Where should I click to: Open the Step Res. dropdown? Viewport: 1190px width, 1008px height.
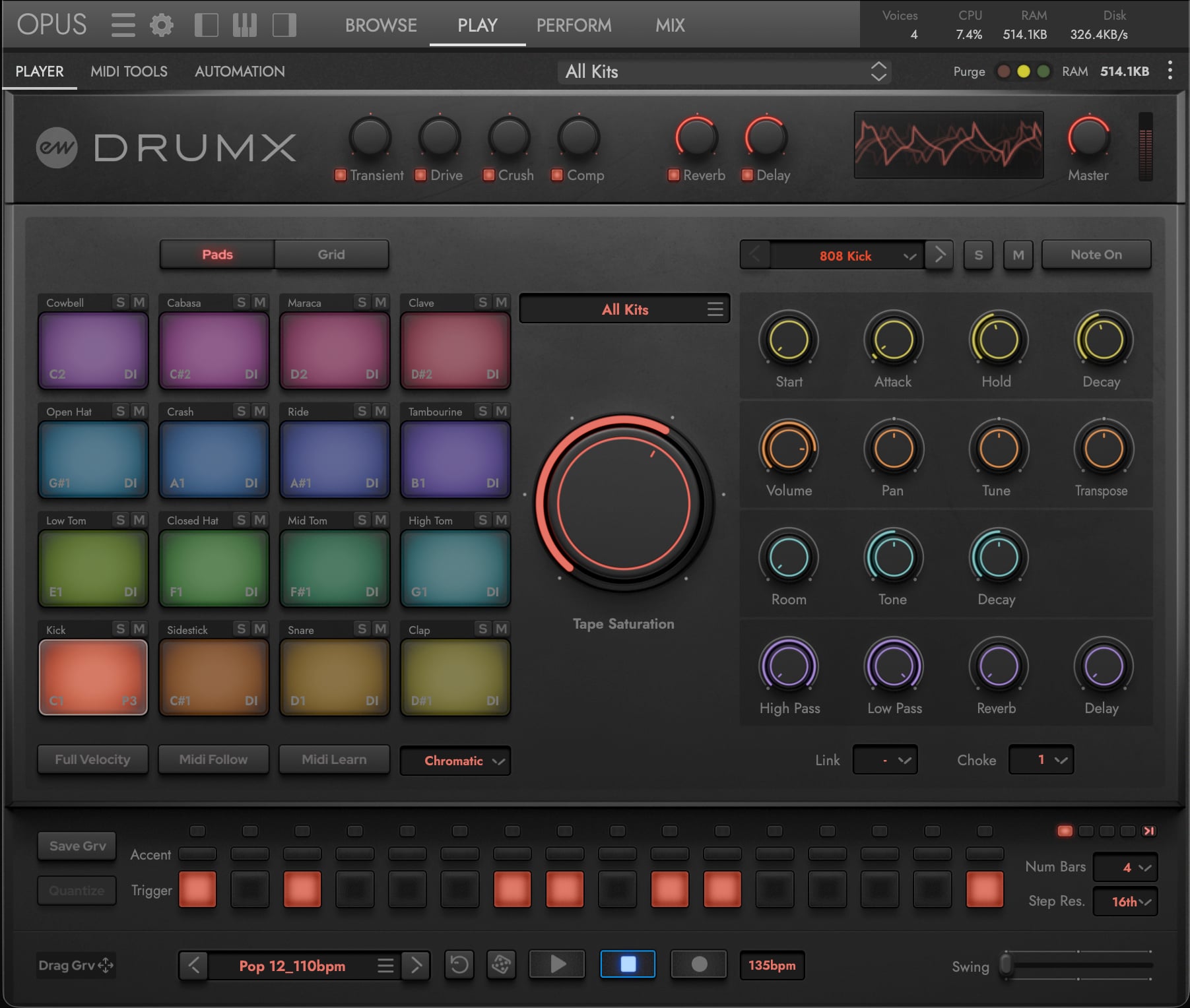click(1125, 902)
